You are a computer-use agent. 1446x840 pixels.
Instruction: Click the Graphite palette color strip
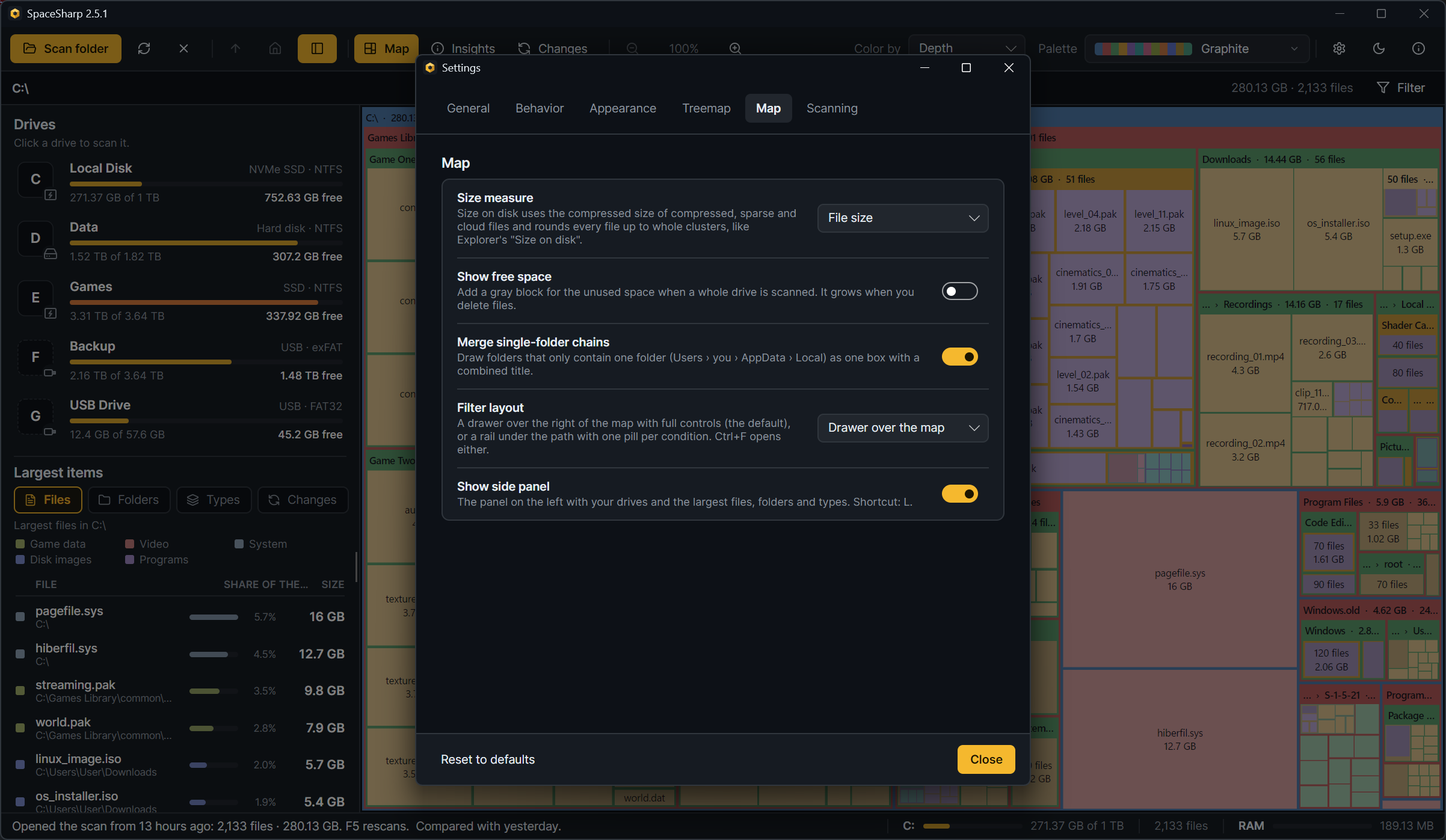(1143, 49)
